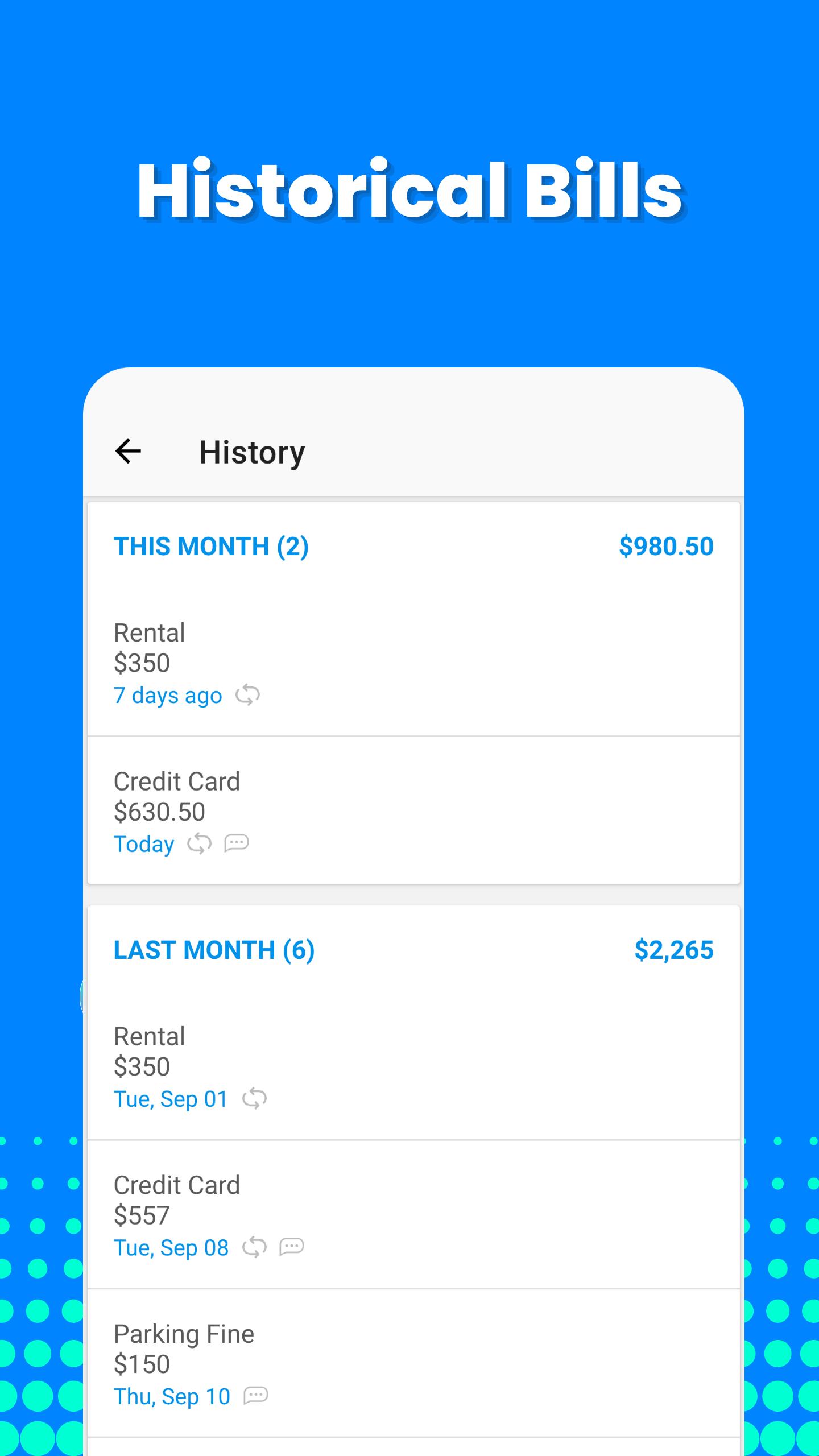The image size is (819, 1456).
Task: Tap the back arrow in History header
Action: 128,452
